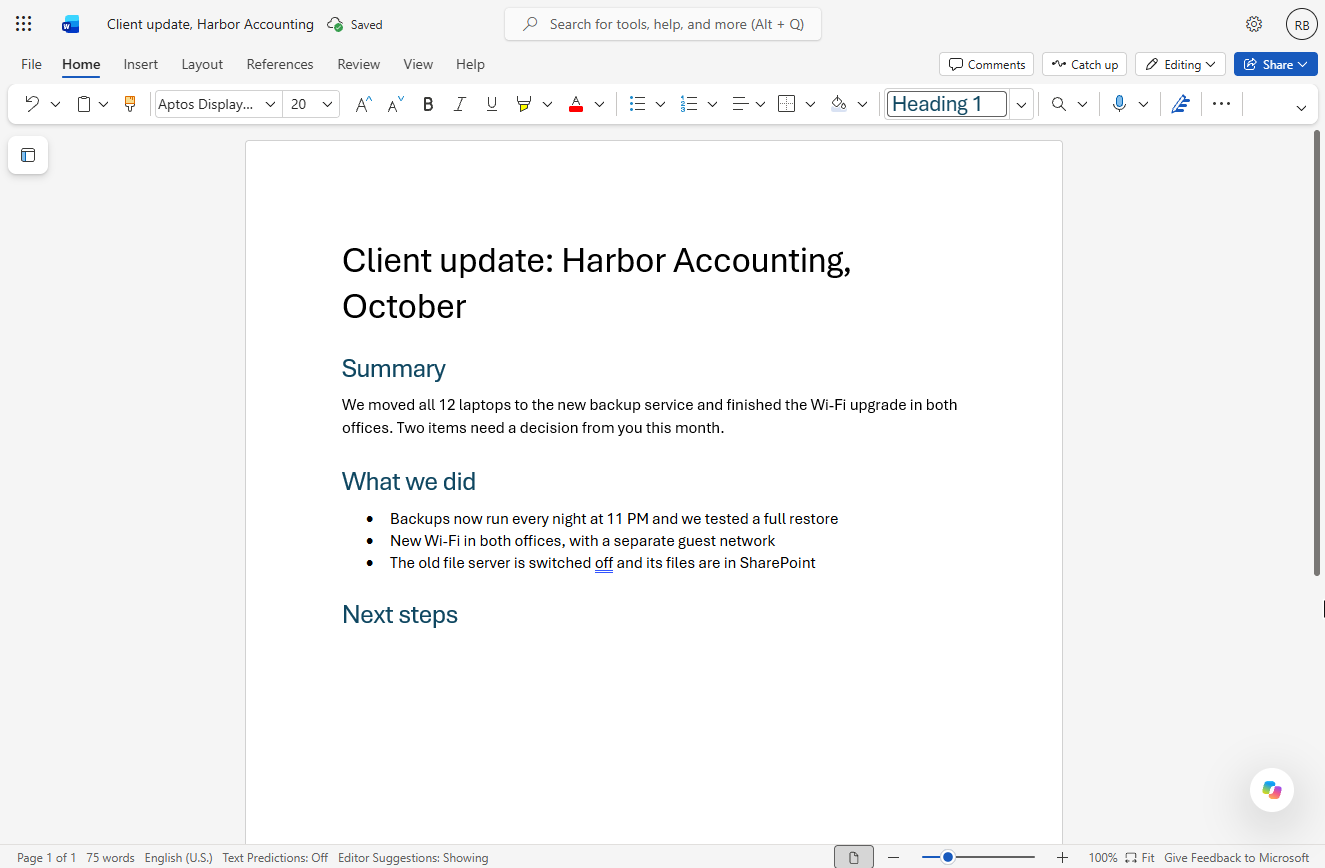Screen dimensions: 1325x868
Task: Toggle Text Predictions: Off setting
Action: coord(275,858)
